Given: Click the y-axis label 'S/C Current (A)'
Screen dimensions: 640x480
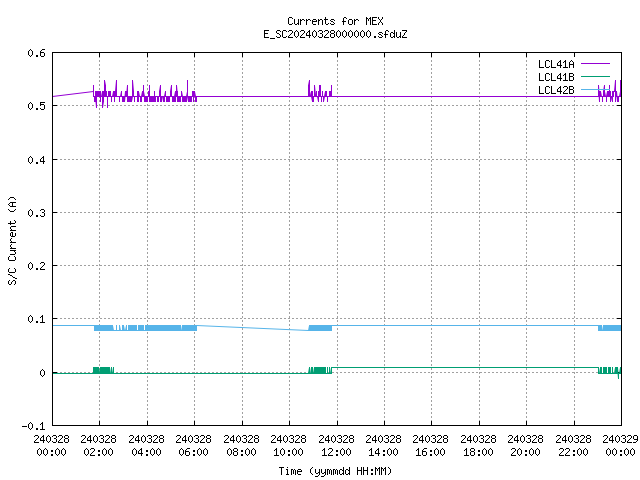Looking at the screenshot, I should tap(12, 241).
